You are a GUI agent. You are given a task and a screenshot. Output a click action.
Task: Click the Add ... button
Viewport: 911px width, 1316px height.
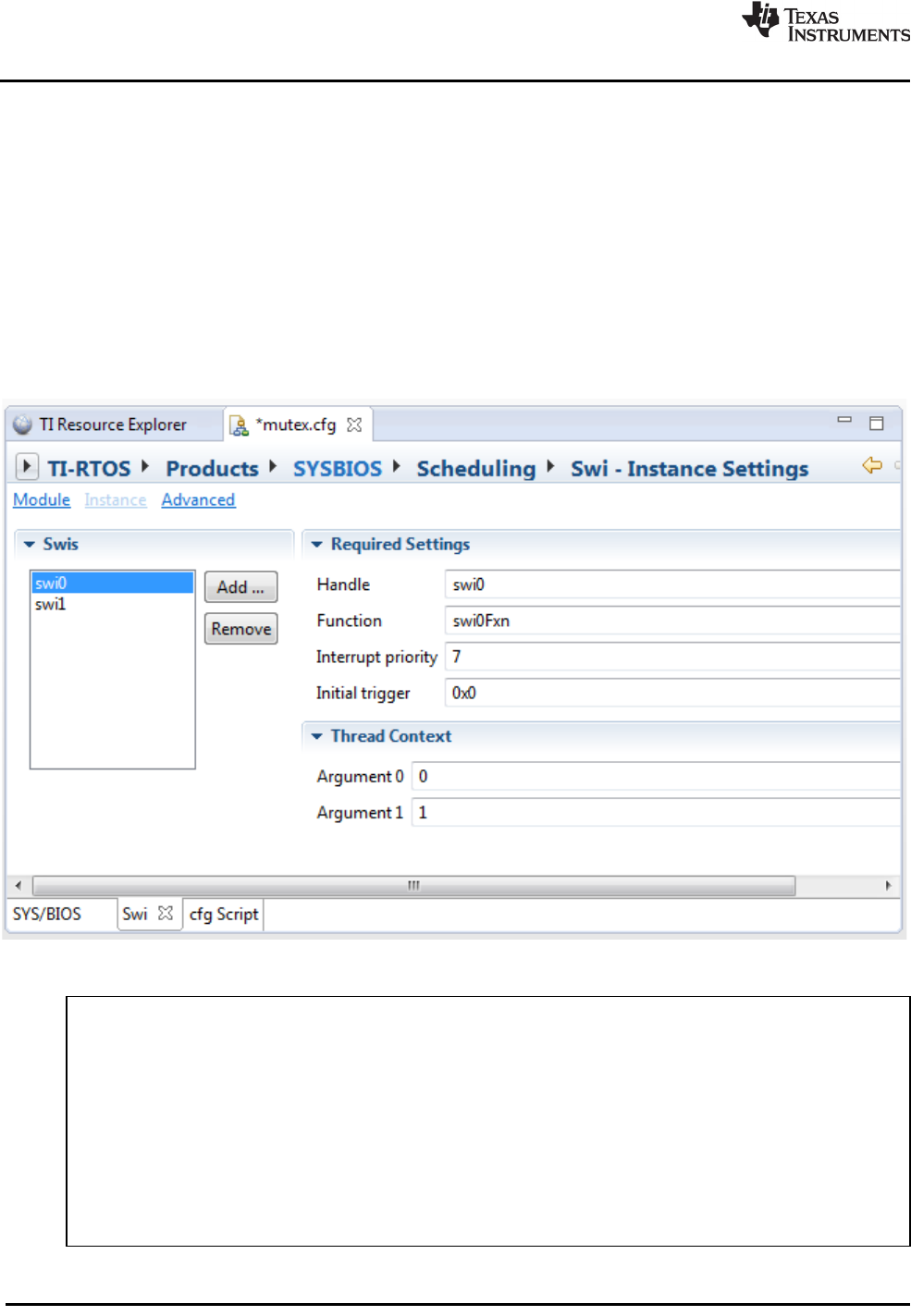click(x=240, y=587)
